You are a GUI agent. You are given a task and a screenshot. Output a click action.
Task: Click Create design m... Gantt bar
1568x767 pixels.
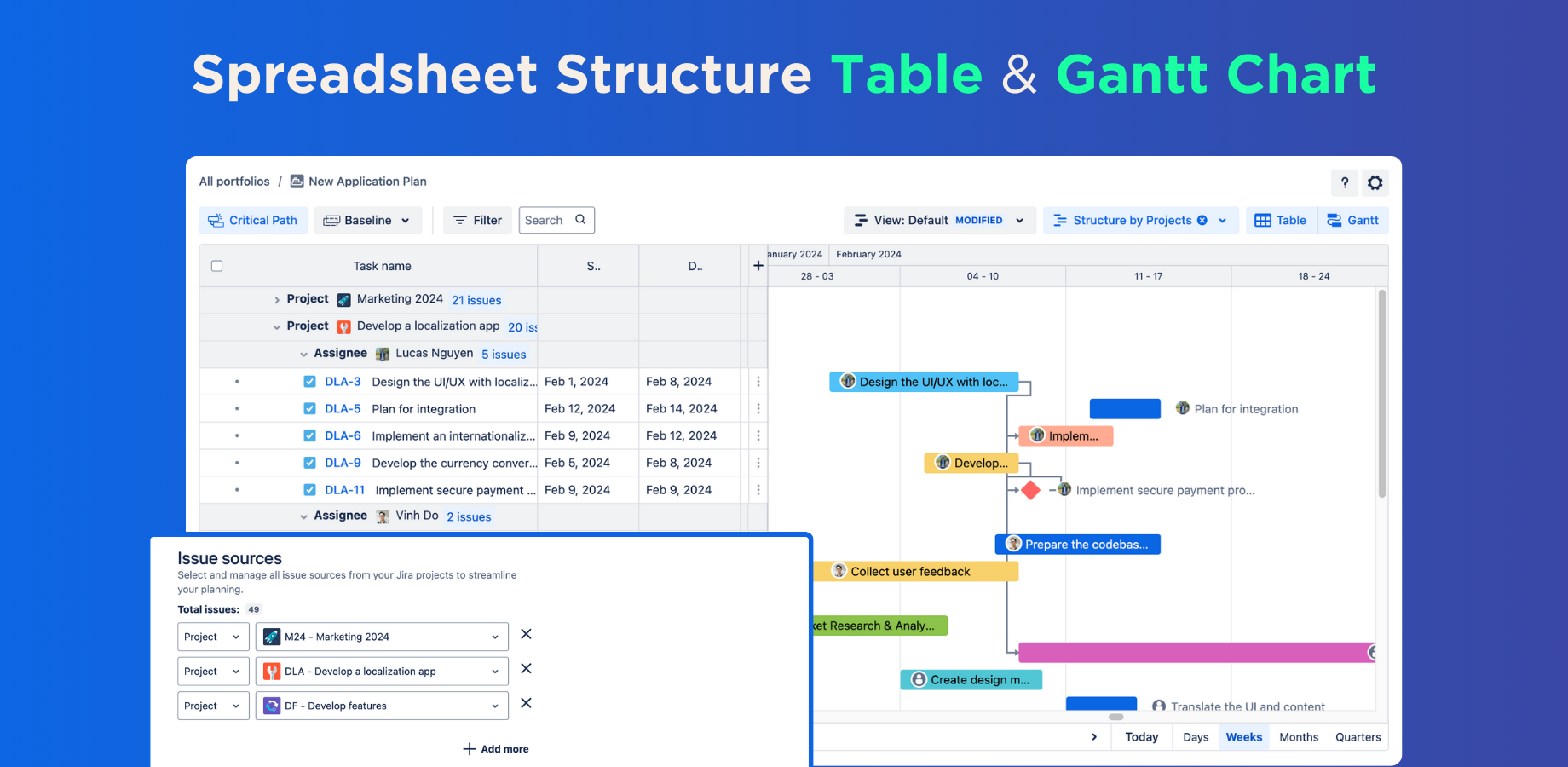(971, 680)
